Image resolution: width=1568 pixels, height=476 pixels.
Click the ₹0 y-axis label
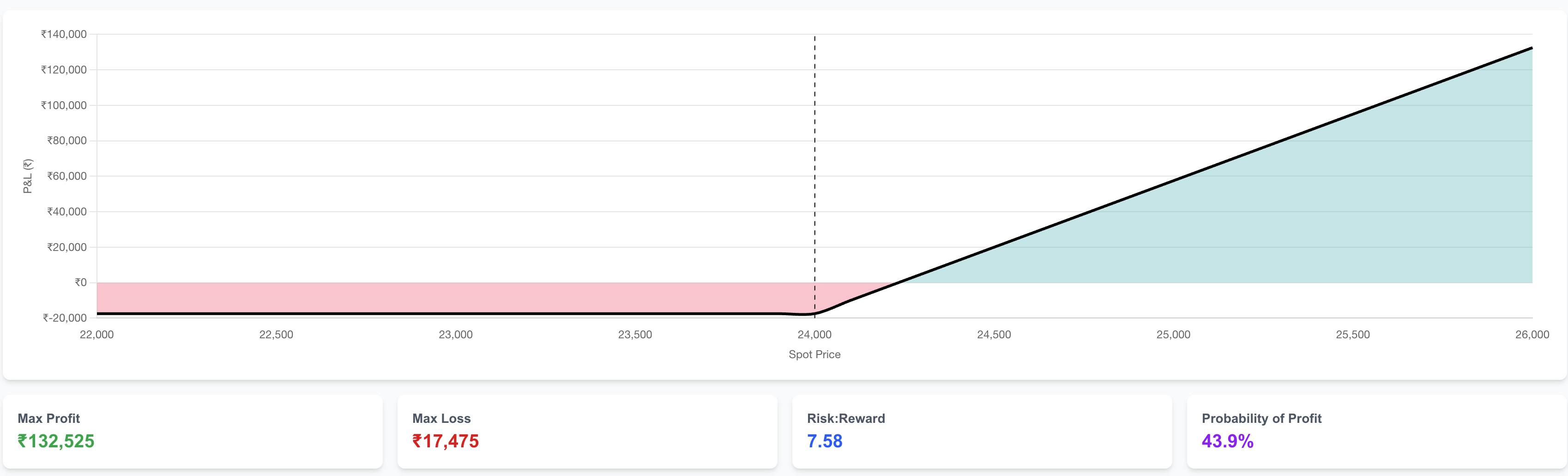80,282
